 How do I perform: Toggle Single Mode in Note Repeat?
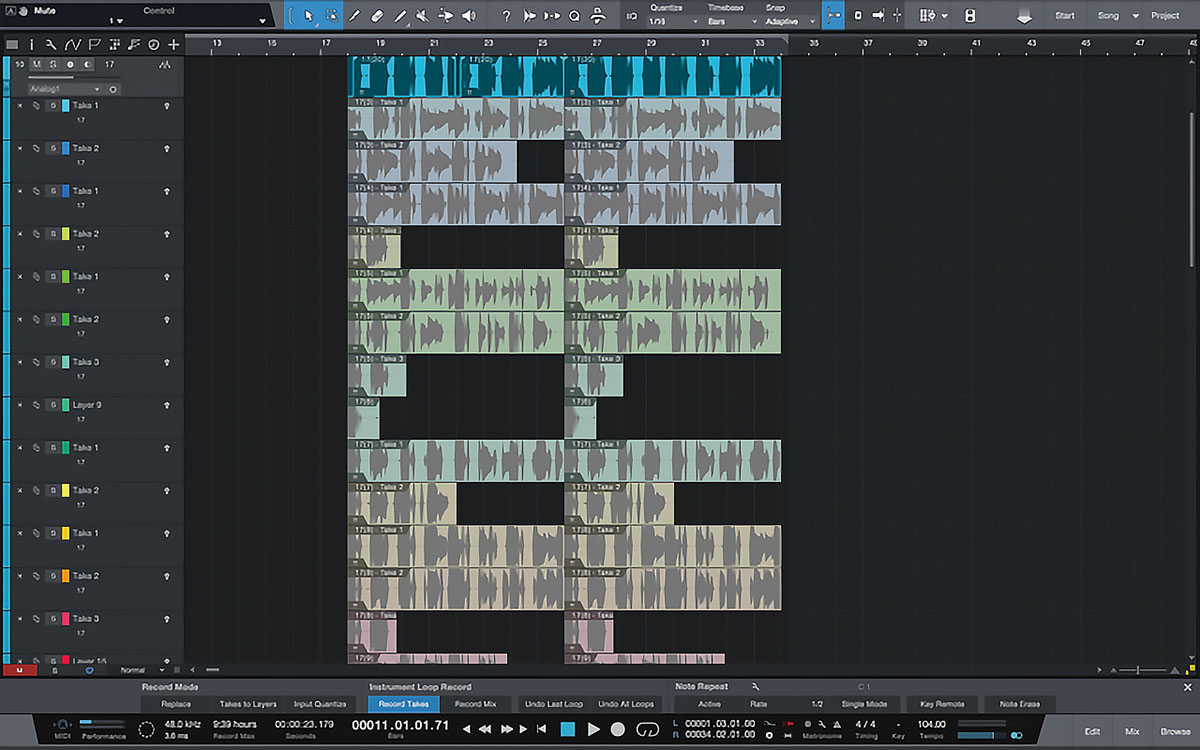pyautogui.click(x=864, y=704)
